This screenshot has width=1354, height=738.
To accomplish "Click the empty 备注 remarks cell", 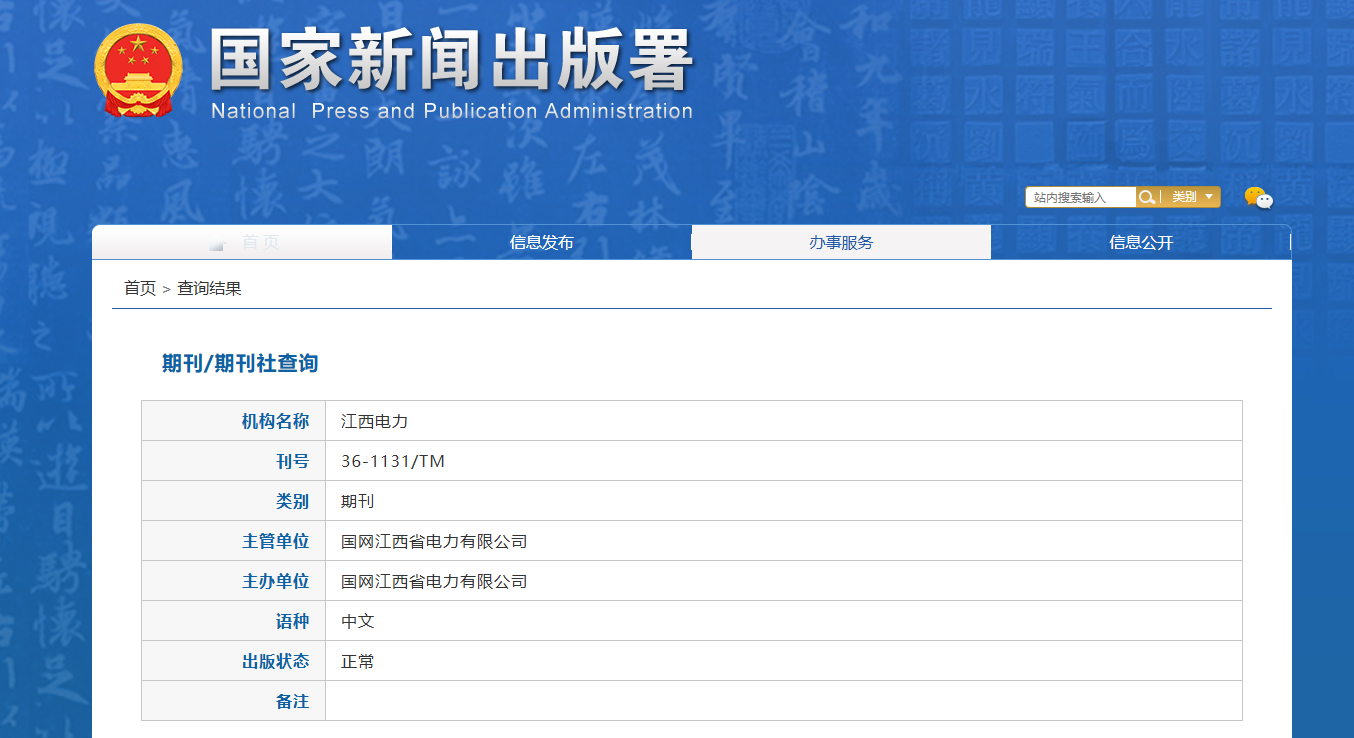I will [x=783, y=701].
